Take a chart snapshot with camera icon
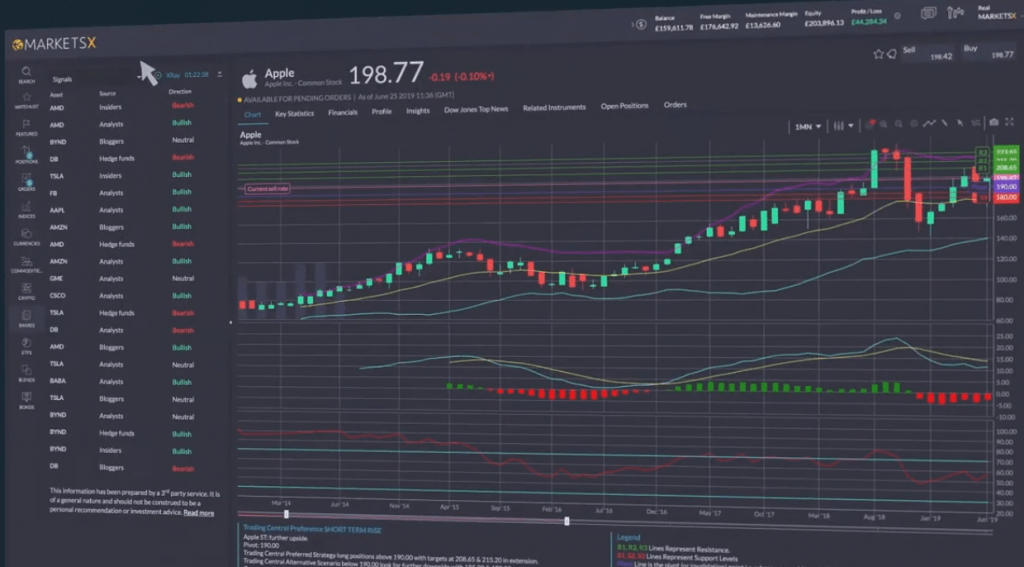 point(993,122)
